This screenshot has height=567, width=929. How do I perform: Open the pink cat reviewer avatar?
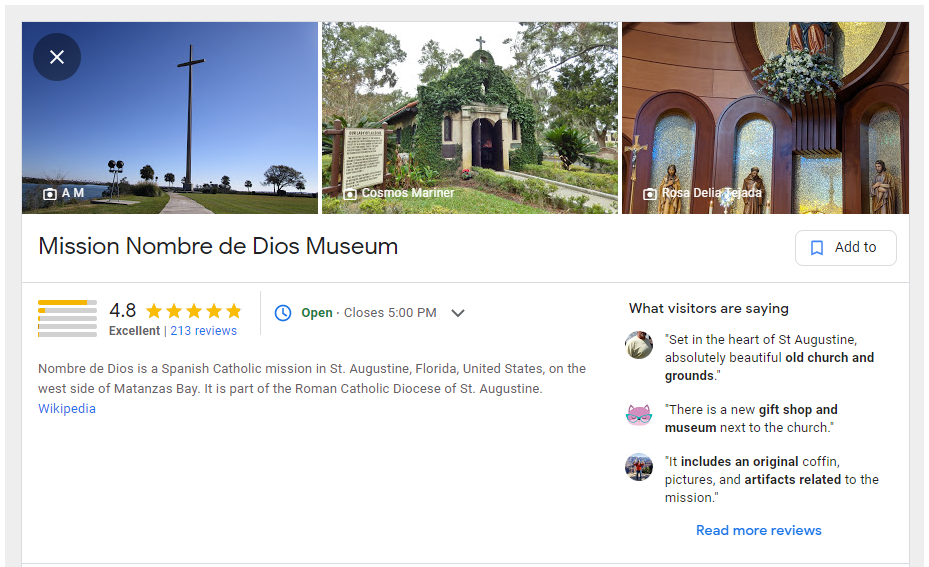(x=639, y=415)
